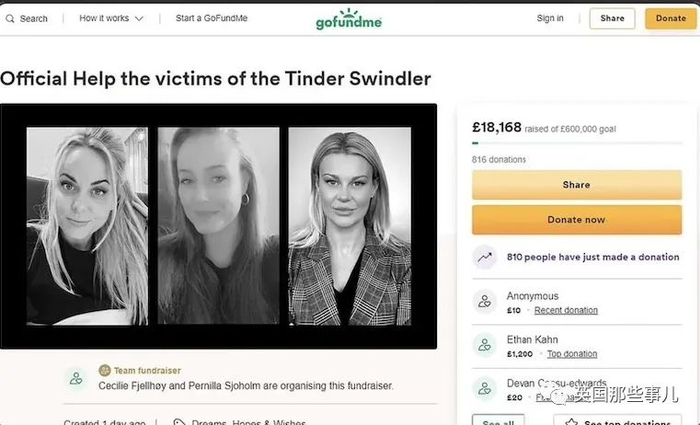The width and height of the screenshot is (700, 425).
Task: Click the right woman's photo in banner
Action: click(x=350, y=226)
